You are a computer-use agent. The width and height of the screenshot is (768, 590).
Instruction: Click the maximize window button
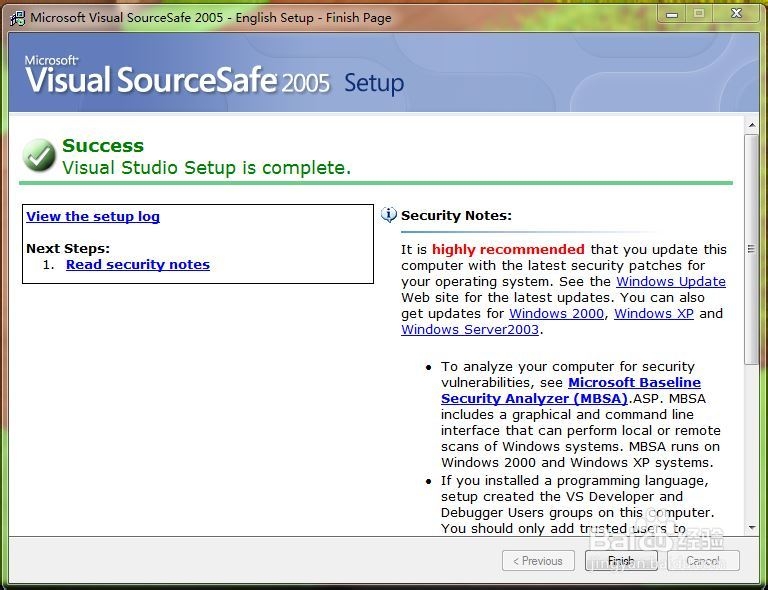tap(699, 14)
